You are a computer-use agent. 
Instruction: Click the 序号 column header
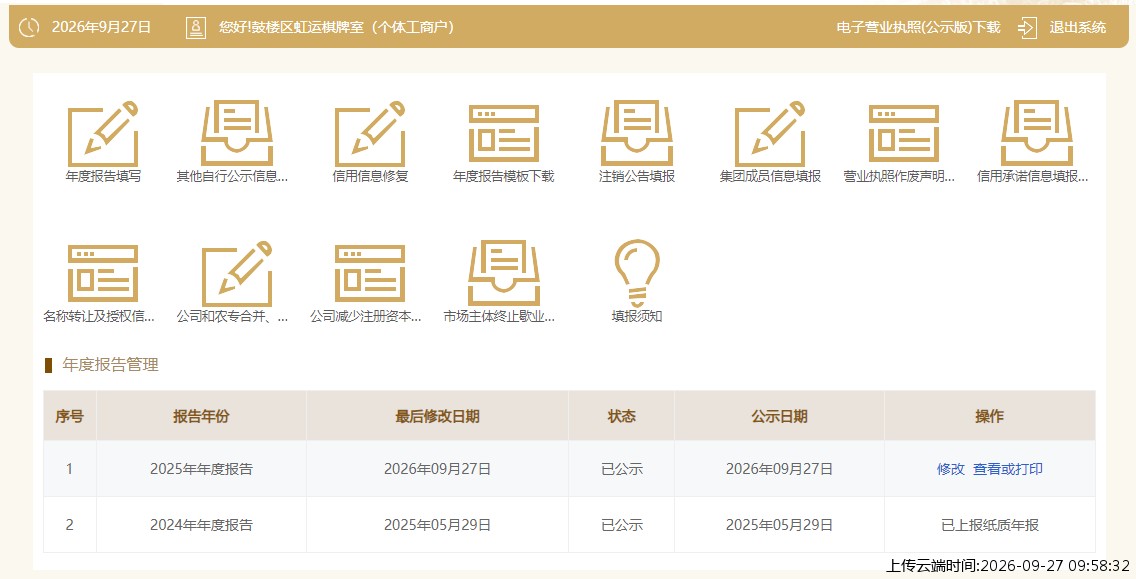70,416
